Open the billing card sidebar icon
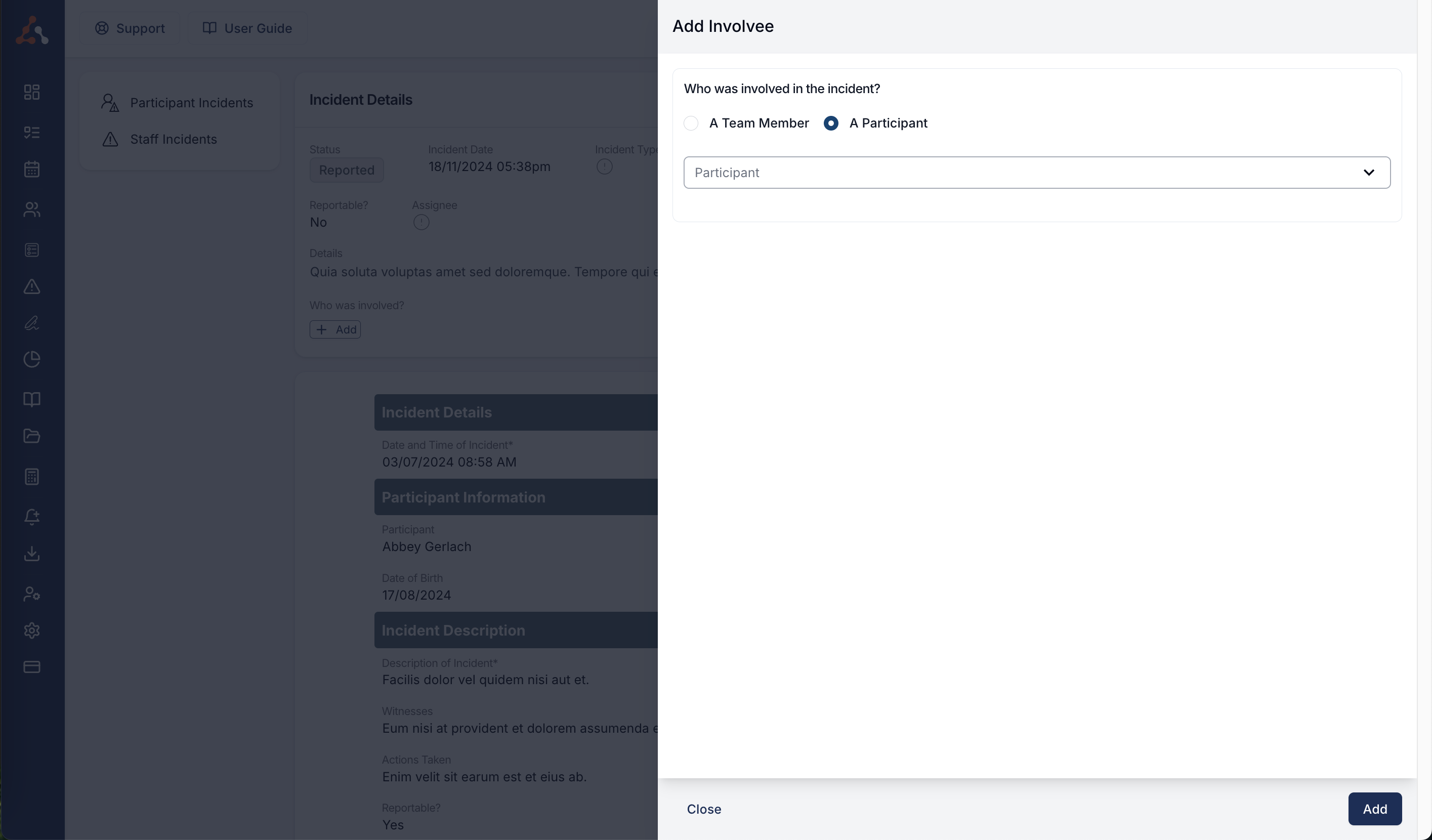This screenshot has width=1432, height=840. coord(32,666)
